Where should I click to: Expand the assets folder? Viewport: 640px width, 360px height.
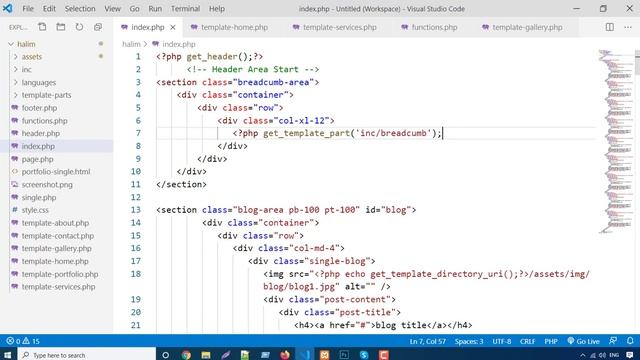(31, 57)
